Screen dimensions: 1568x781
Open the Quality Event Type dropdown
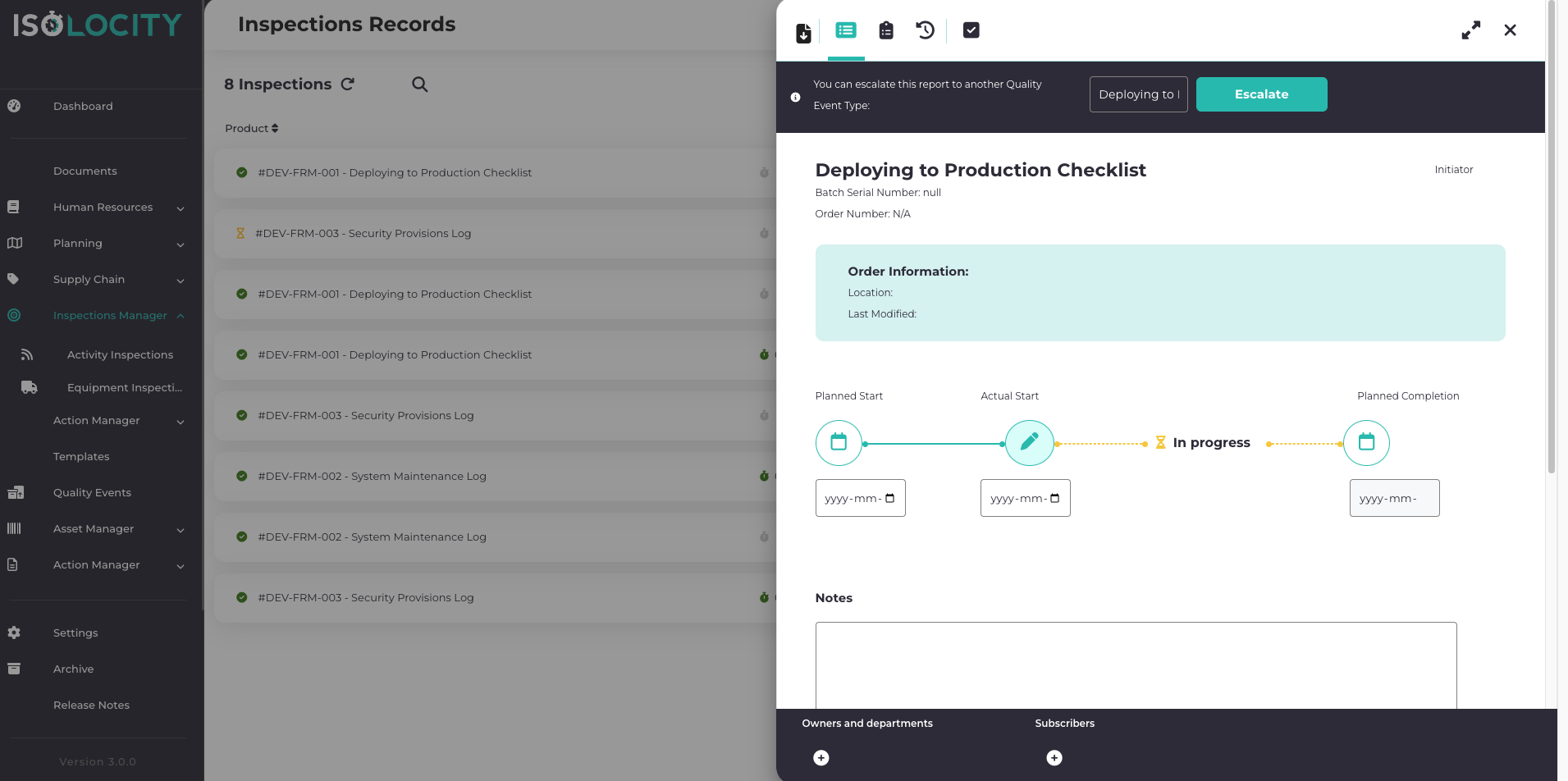click(x=1138, y=94)
